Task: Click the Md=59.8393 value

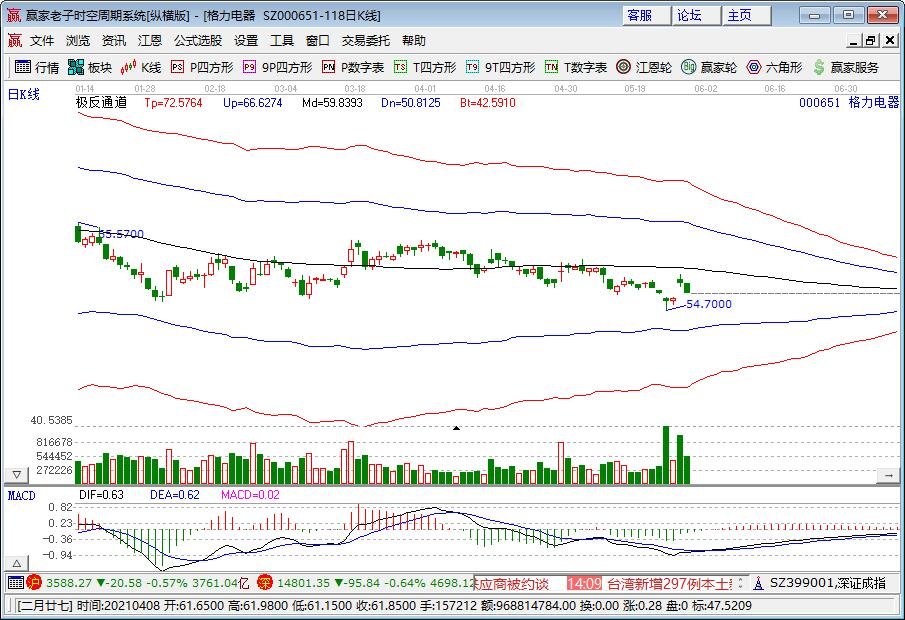Action: [x=332, y=103]
